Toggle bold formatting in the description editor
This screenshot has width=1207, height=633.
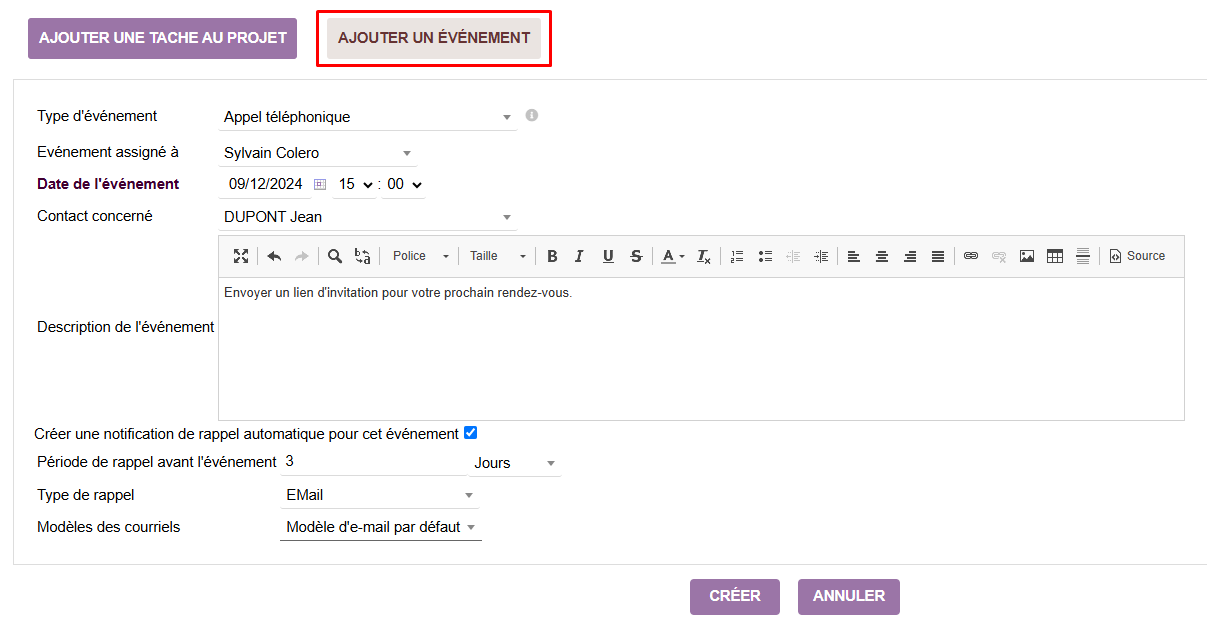point(552,256)
